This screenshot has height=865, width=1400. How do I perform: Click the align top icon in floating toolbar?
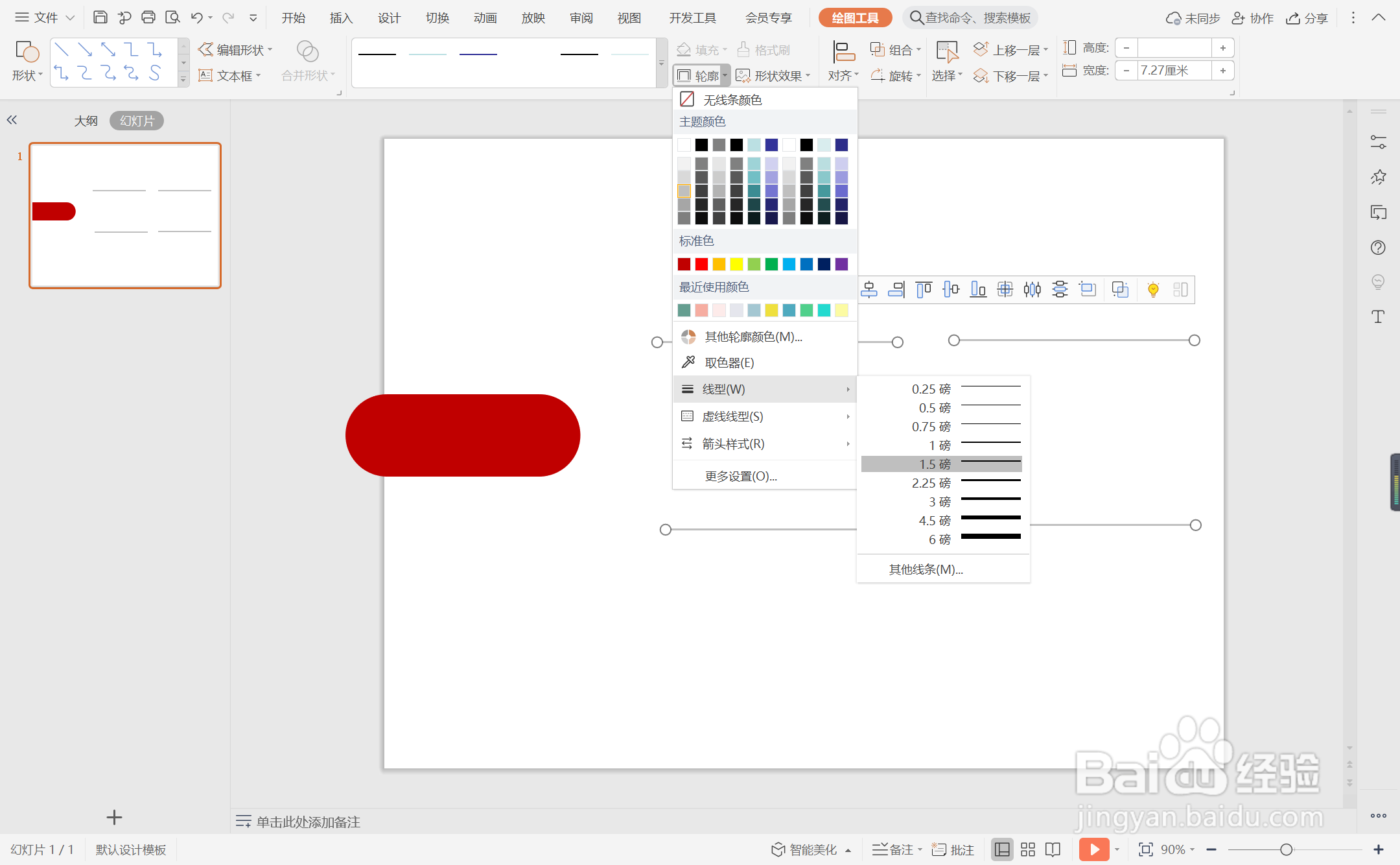(924, 289)
